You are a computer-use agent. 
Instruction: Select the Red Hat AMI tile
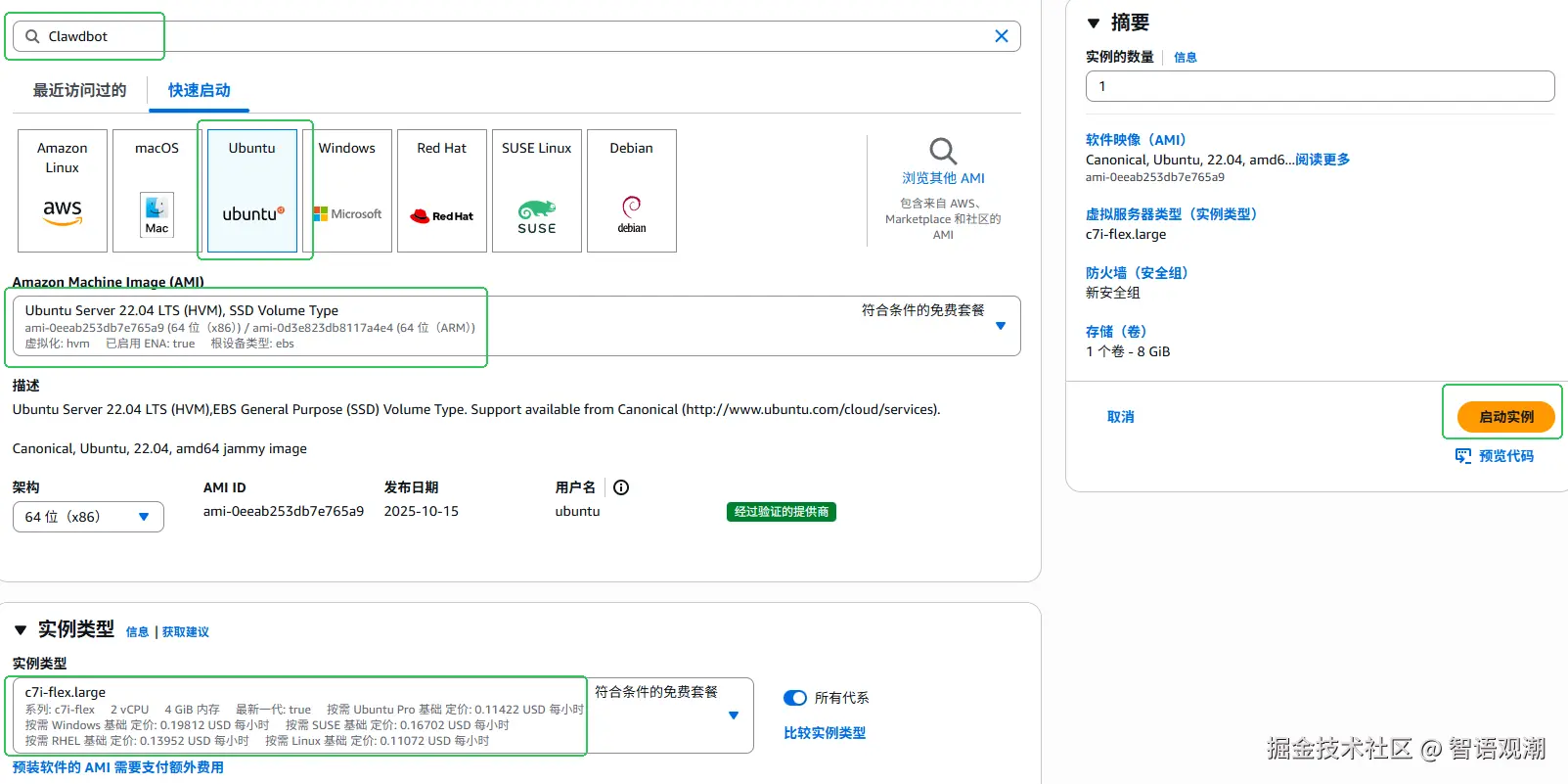click(x=442, y=191)
